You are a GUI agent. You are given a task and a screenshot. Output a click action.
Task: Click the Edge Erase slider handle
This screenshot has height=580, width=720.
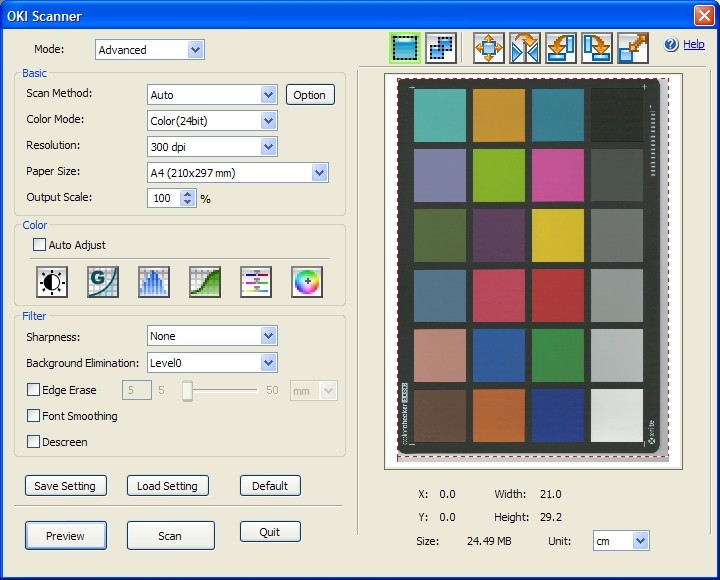point(187,390)
